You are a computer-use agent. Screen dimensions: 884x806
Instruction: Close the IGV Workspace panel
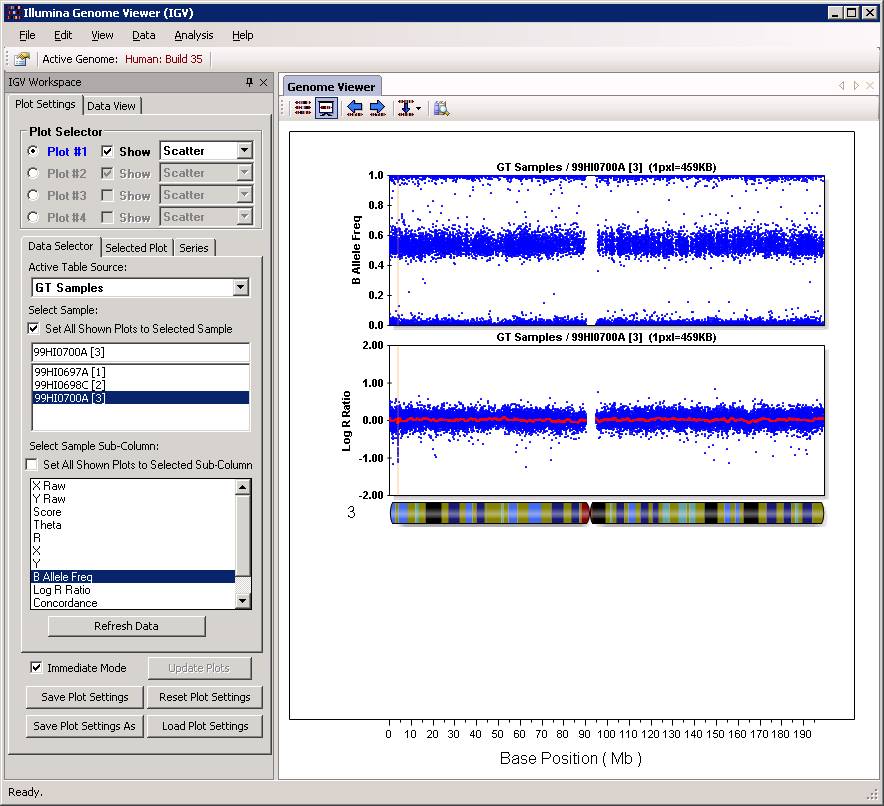click(x=263, y=82)
